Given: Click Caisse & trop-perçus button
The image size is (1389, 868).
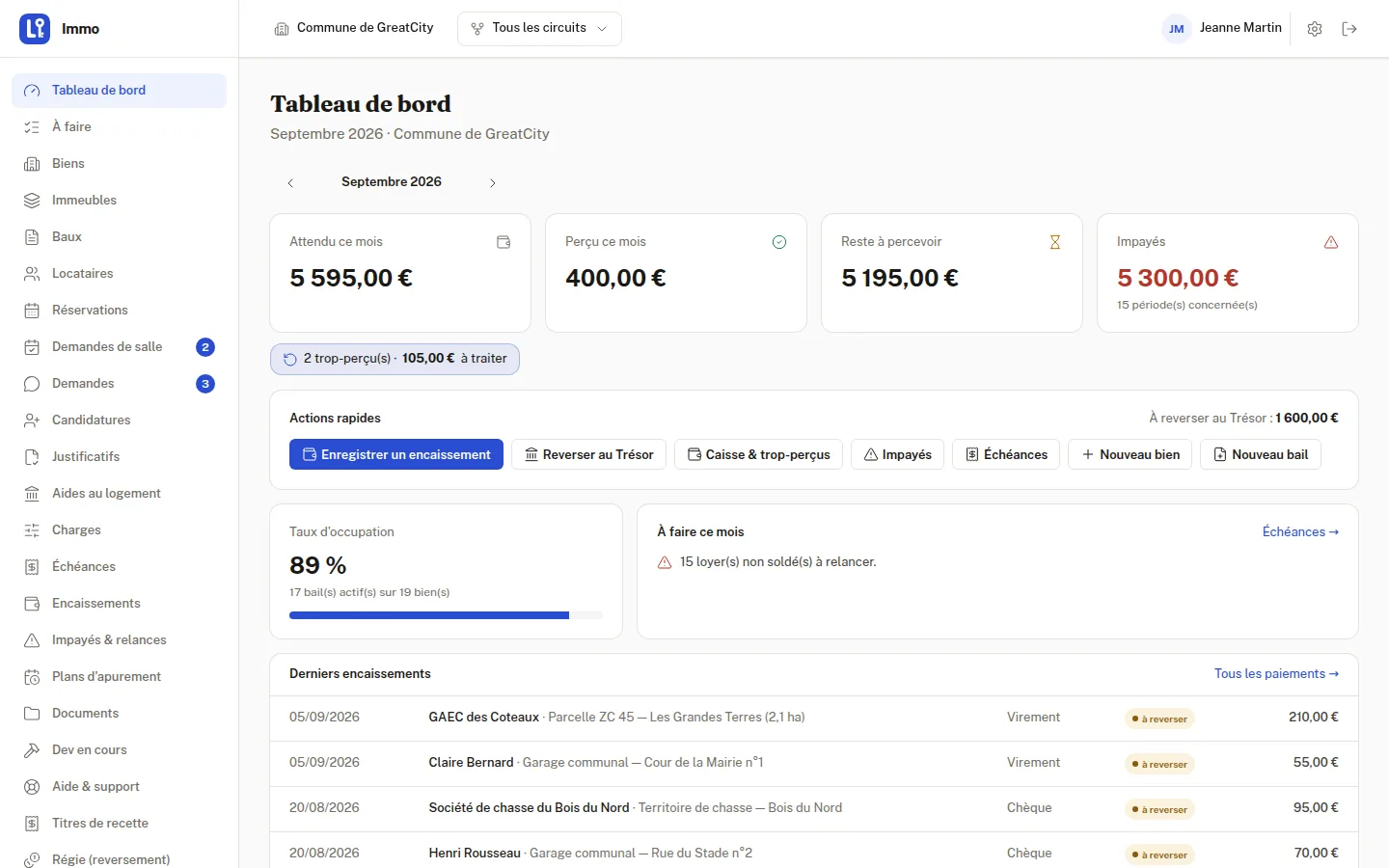Looking at the screenshot, I should click(x=758, y=454).
